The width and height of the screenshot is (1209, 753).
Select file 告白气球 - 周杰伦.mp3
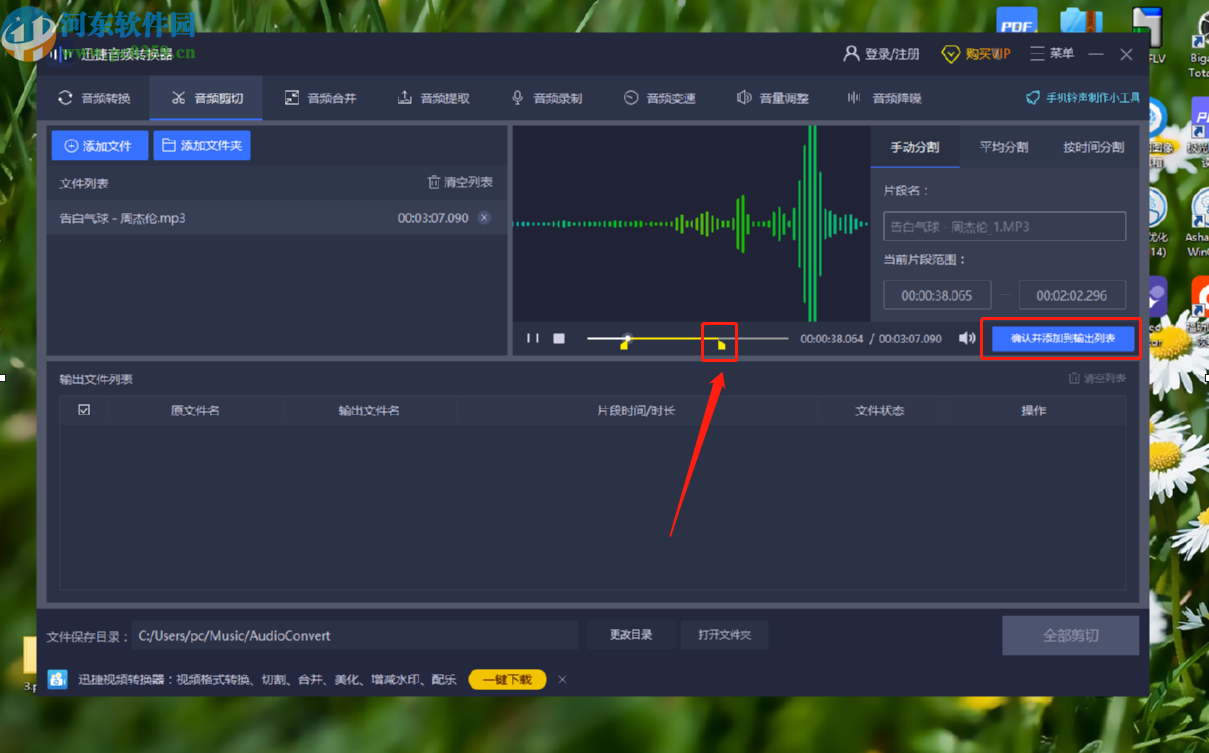(x=276, y=218)
